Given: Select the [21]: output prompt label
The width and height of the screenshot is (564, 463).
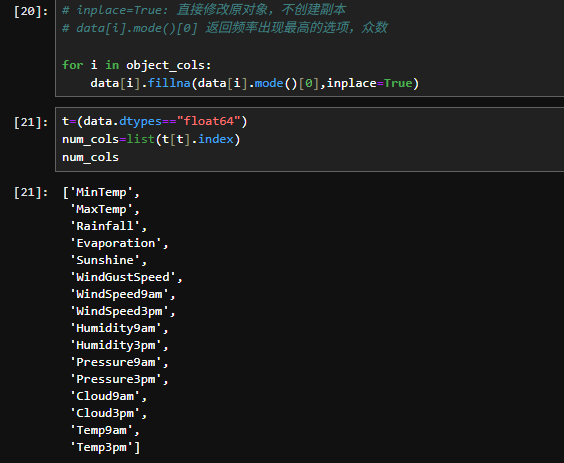Looking at the screenshot, I should (31, 192).
